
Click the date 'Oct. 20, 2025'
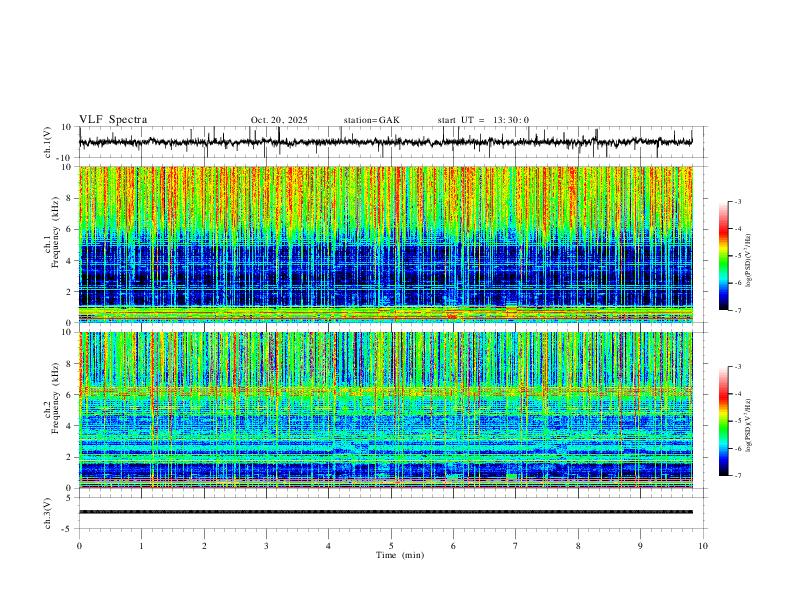[x=279, y=120]
